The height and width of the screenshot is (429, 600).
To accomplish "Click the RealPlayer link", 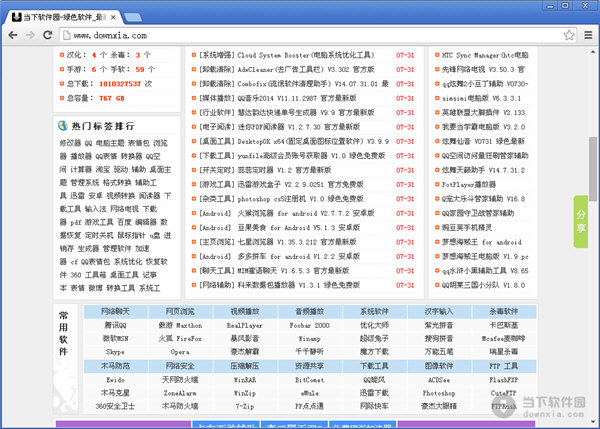I will 245,325.
